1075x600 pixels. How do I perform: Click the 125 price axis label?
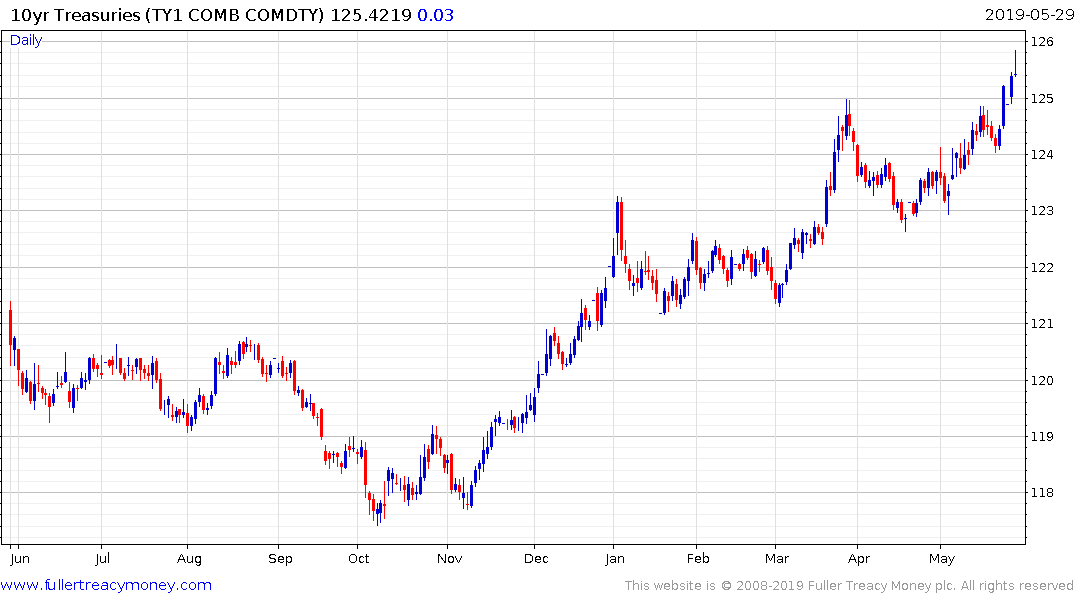pyautogui.click(x=1042, y=99)
